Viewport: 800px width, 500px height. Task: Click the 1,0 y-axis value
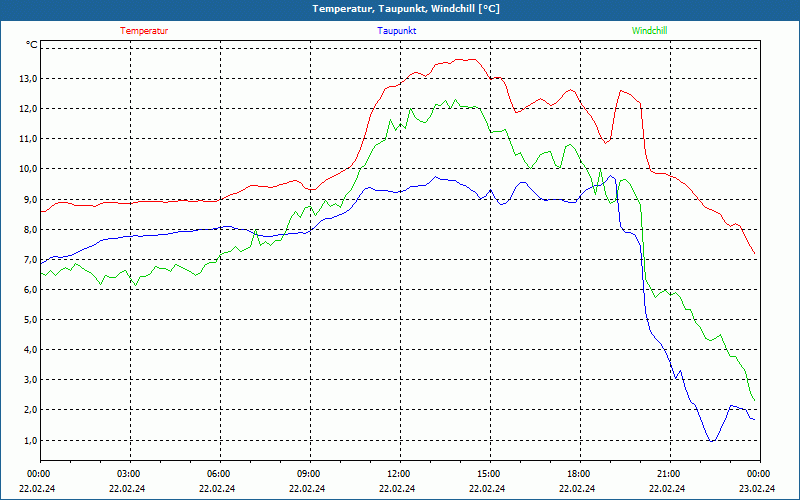[x=31, y=440]
